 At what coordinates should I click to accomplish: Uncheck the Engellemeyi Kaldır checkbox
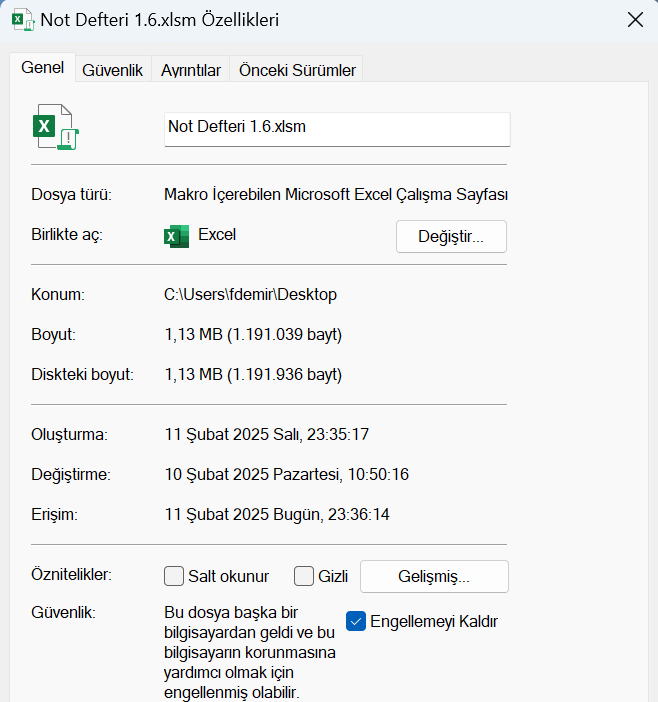click(x=356, y=621)
